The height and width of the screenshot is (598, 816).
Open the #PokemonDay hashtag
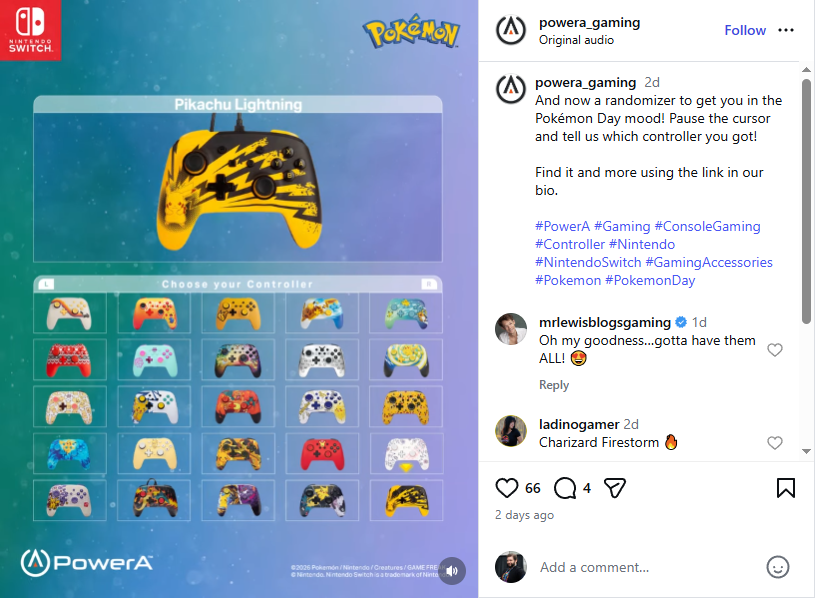(x=650, y=281)
